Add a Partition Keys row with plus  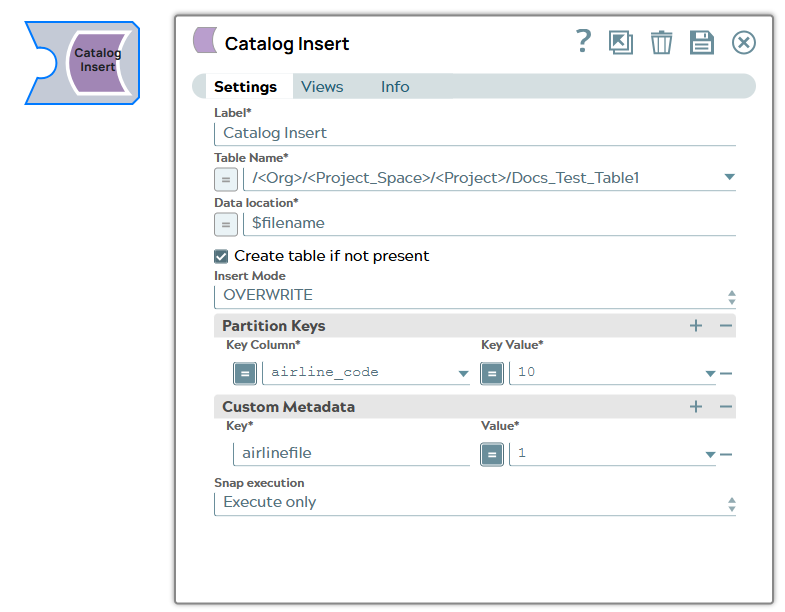(x=696, y=326)
